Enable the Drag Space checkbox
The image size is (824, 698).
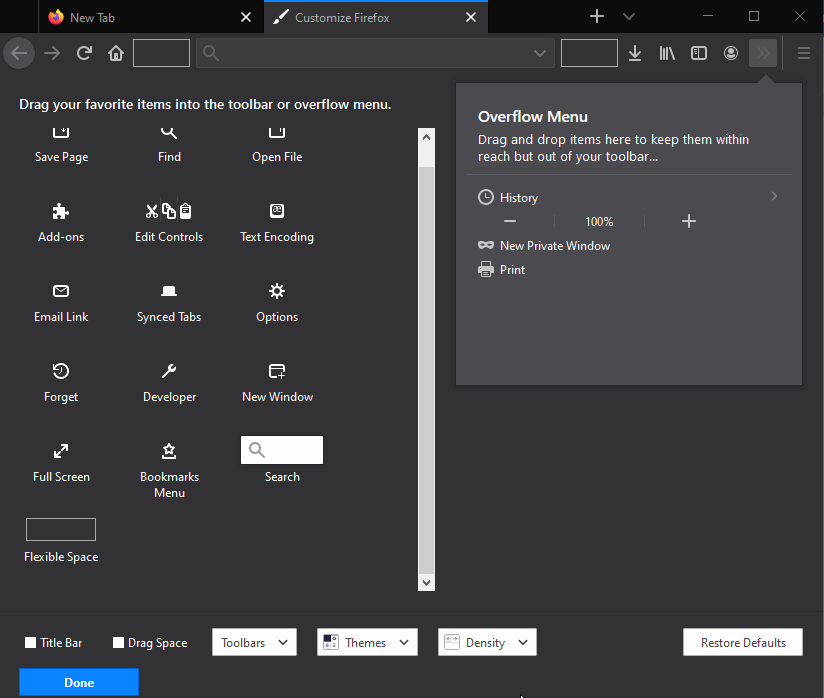[120, 642]
